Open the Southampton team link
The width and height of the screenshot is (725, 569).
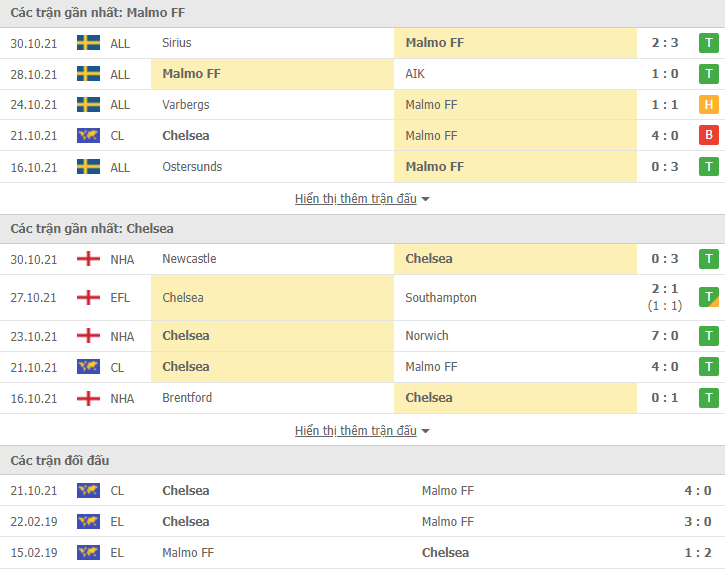pos(441,298)
